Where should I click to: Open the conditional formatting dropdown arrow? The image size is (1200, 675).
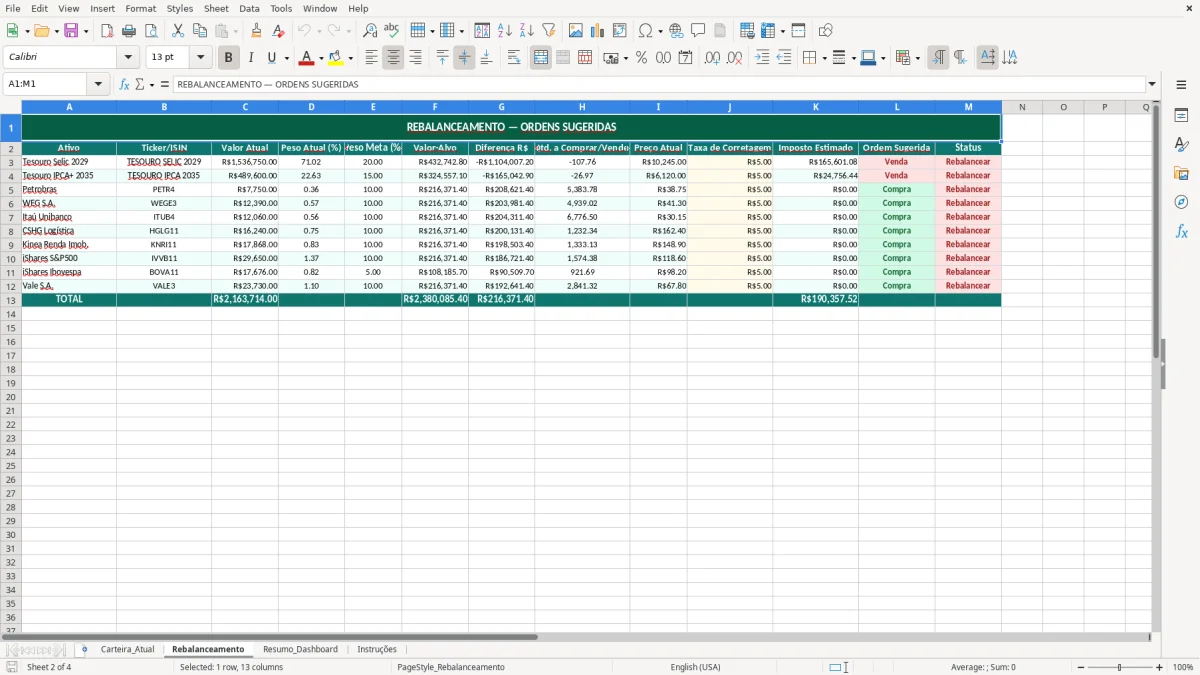(x=917, y=58)
